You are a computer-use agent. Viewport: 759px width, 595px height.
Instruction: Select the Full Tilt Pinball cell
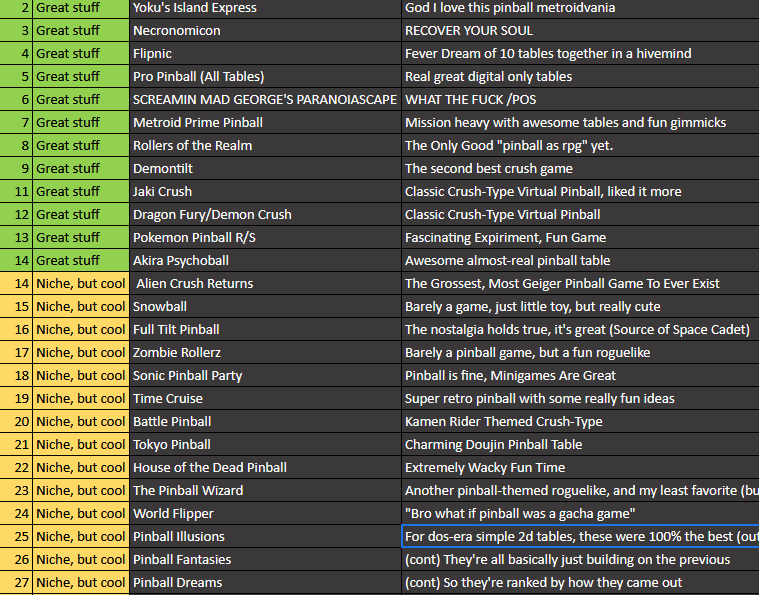265,330
